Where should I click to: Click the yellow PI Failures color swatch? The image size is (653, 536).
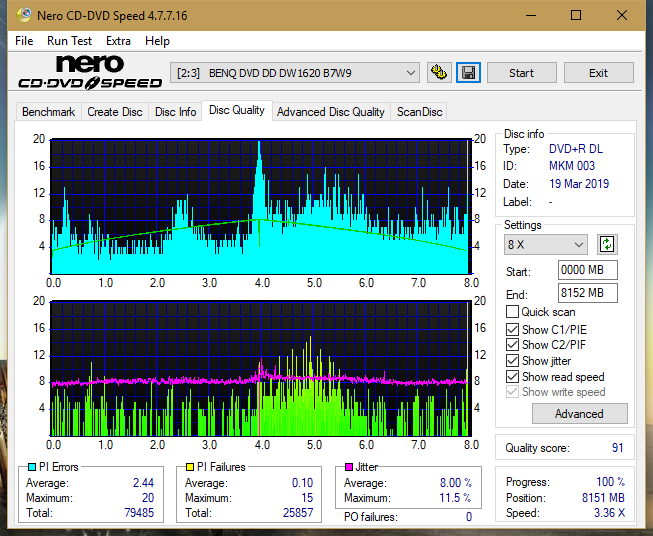tap(190, 467)
